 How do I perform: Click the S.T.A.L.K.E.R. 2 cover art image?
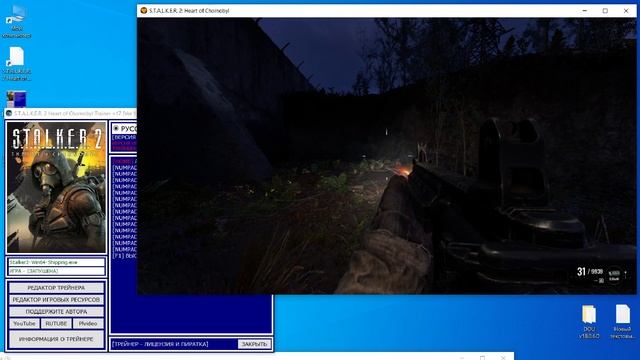click(56, 187)
